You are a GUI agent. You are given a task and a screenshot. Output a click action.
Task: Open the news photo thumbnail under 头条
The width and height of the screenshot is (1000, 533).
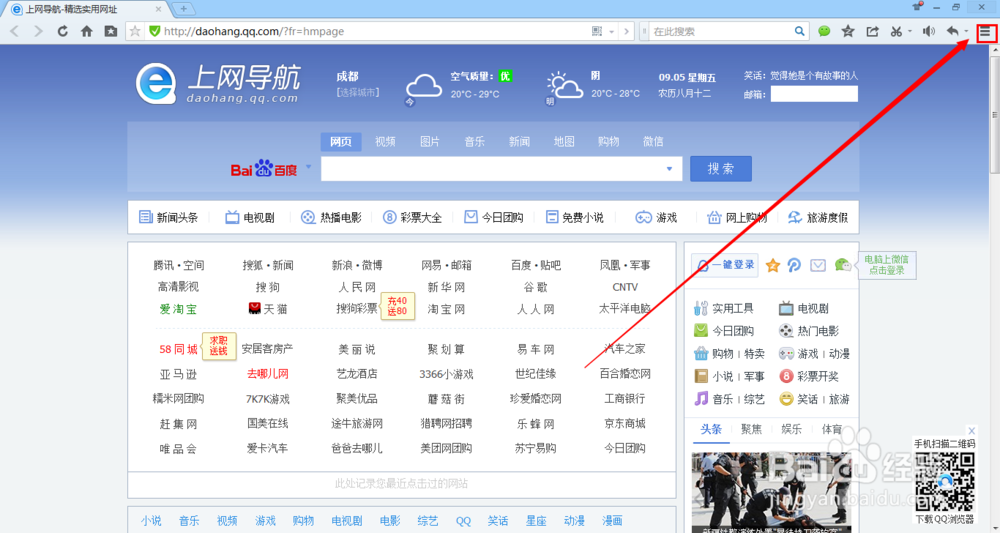tap(770, 492)
